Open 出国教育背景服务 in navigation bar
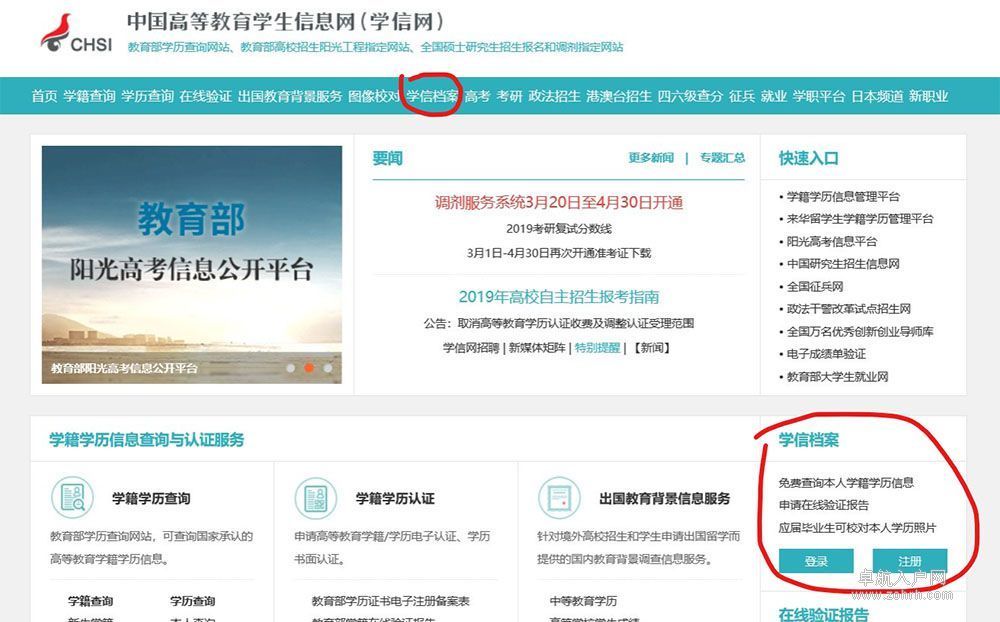The width and height of the screenshot is (1000, 622). click(290, 96)
